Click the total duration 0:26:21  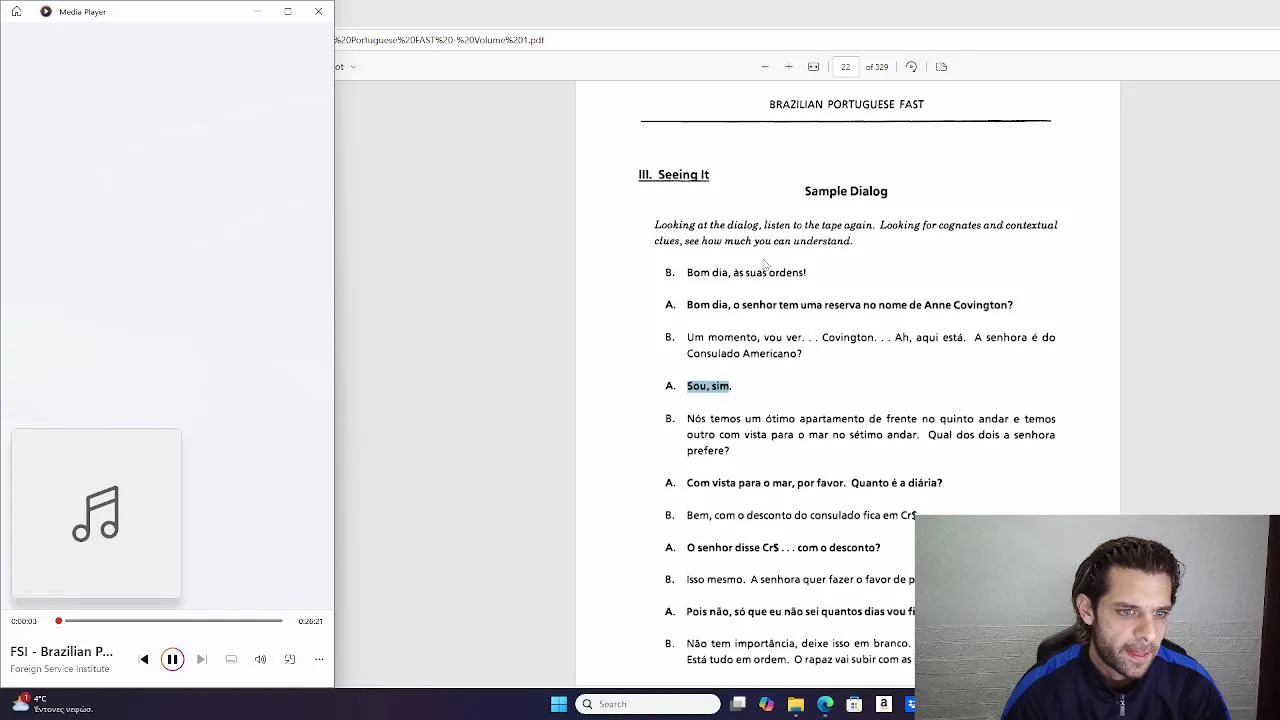coord(310,621)
